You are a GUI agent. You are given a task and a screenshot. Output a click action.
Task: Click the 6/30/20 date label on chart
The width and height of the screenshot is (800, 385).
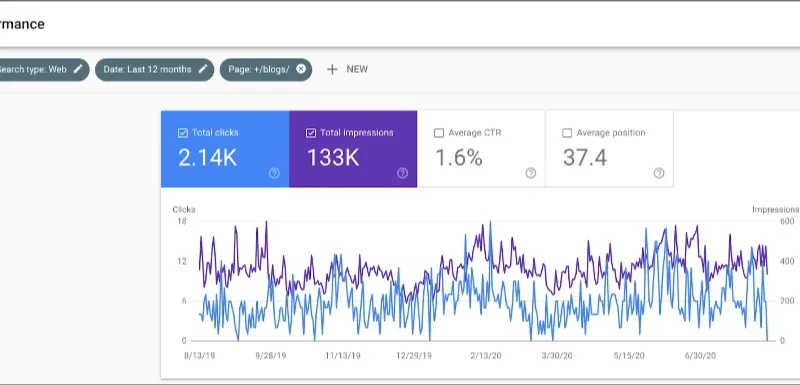701,355
